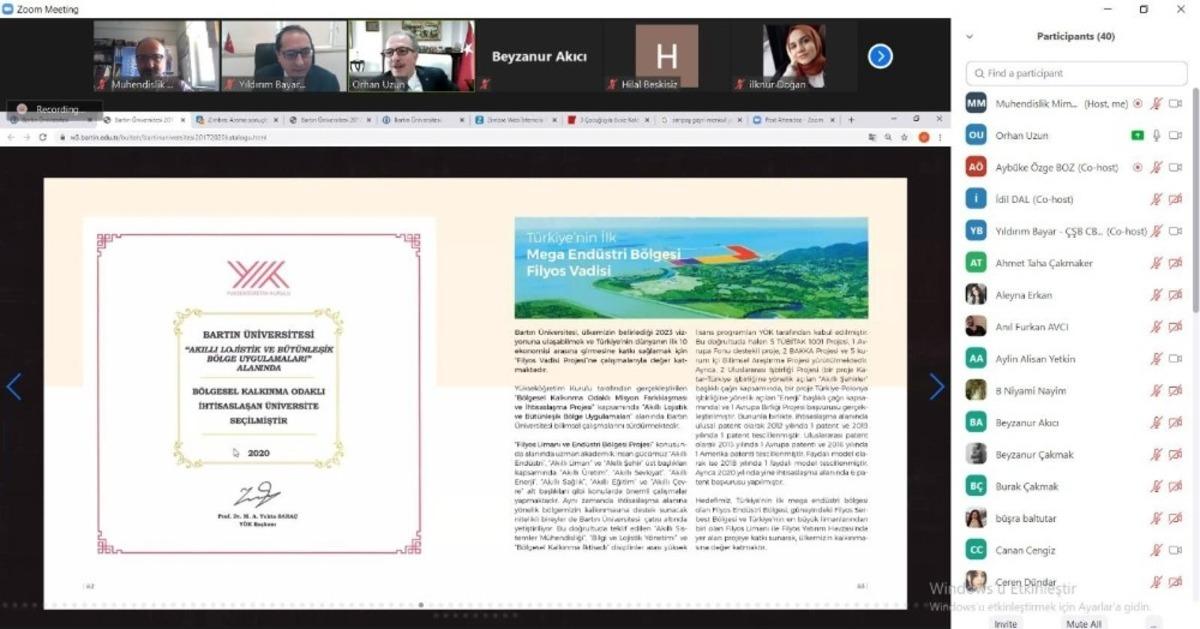Toggle mute for Canan Cengiz
This screenshot has width=1200, height=629.
1157,550
